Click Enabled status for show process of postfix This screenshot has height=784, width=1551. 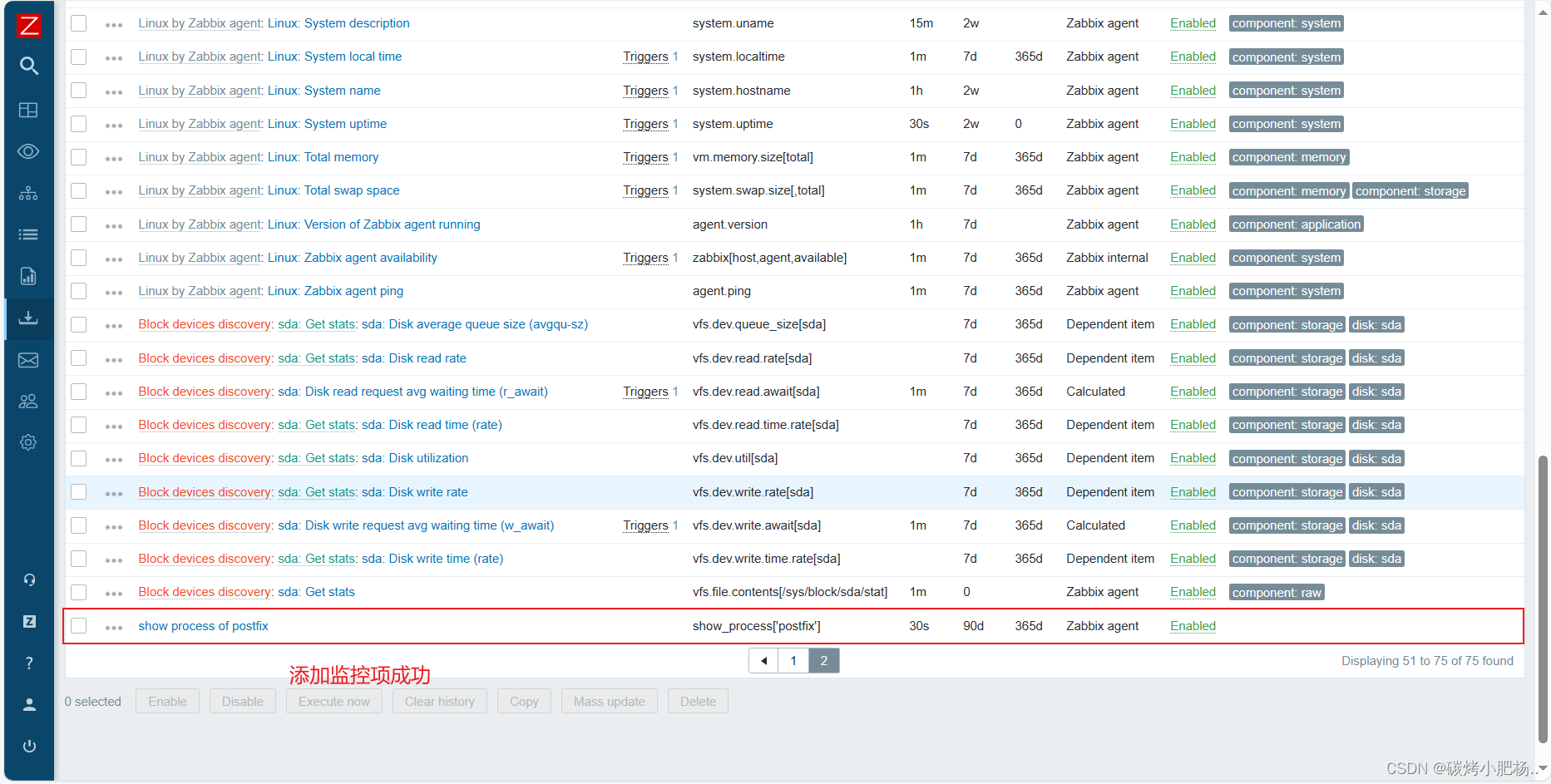tap(1193, 626)
